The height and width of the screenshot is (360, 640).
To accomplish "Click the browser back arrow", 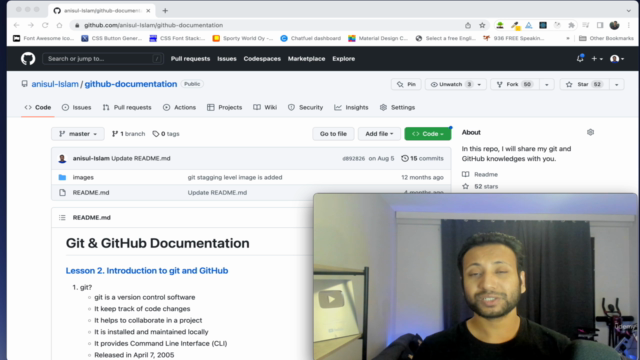I will [16, 25].
